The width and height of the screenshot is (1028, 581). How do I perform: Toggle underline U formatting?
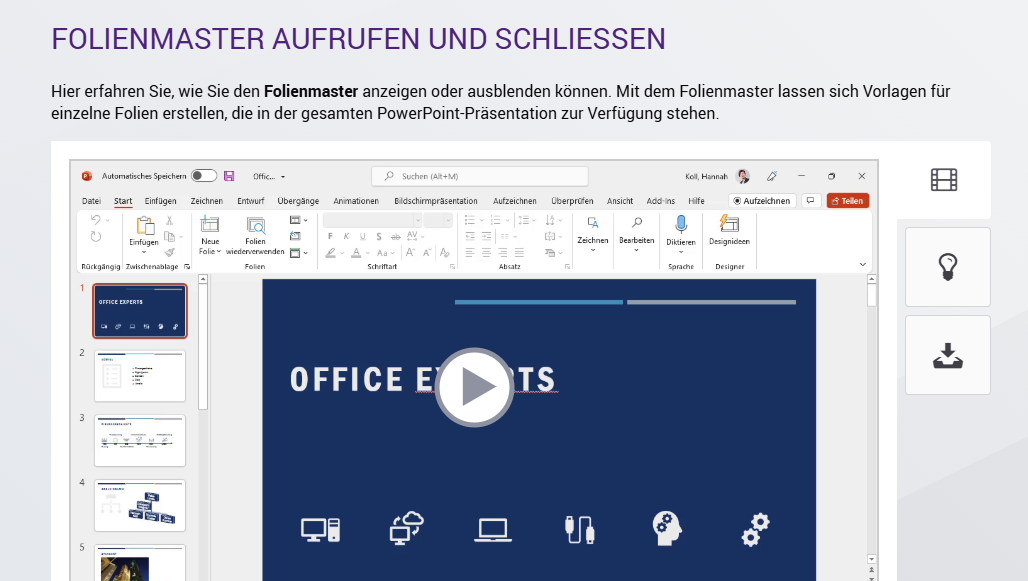363,236
